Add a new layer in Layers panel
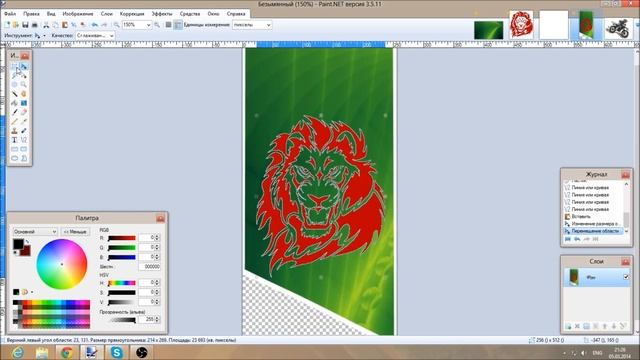 tap(568, 326)
